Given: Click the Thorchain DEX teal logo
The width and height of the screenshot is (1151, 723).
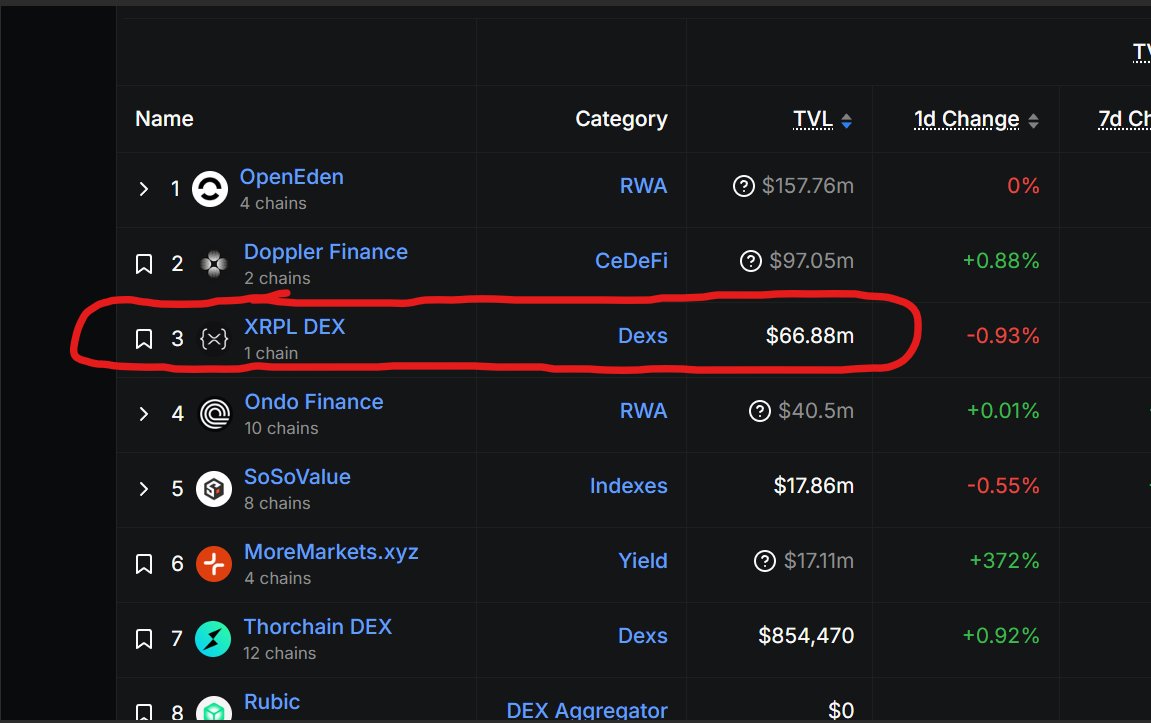Looking at the screenshot, I should (212, 638).
